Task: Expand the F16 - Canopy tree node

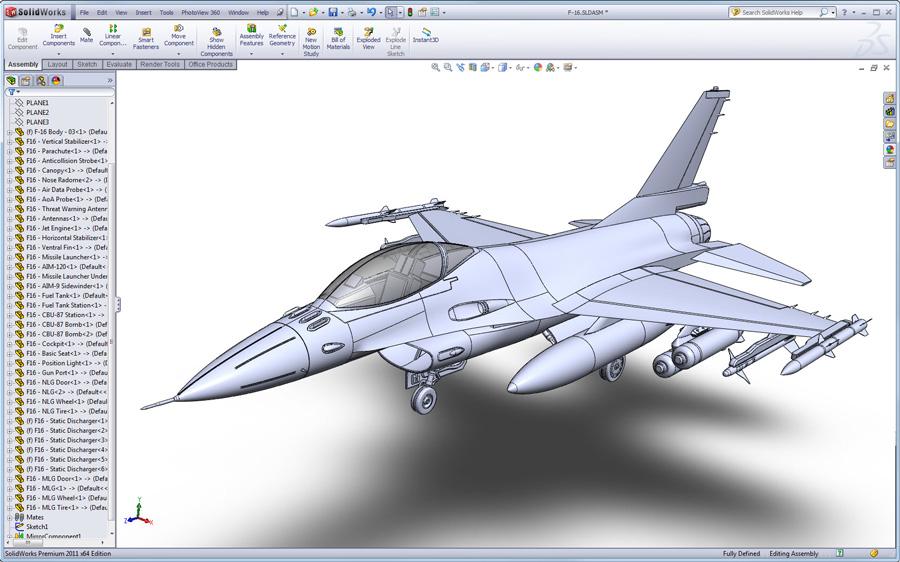Action: 9,171
